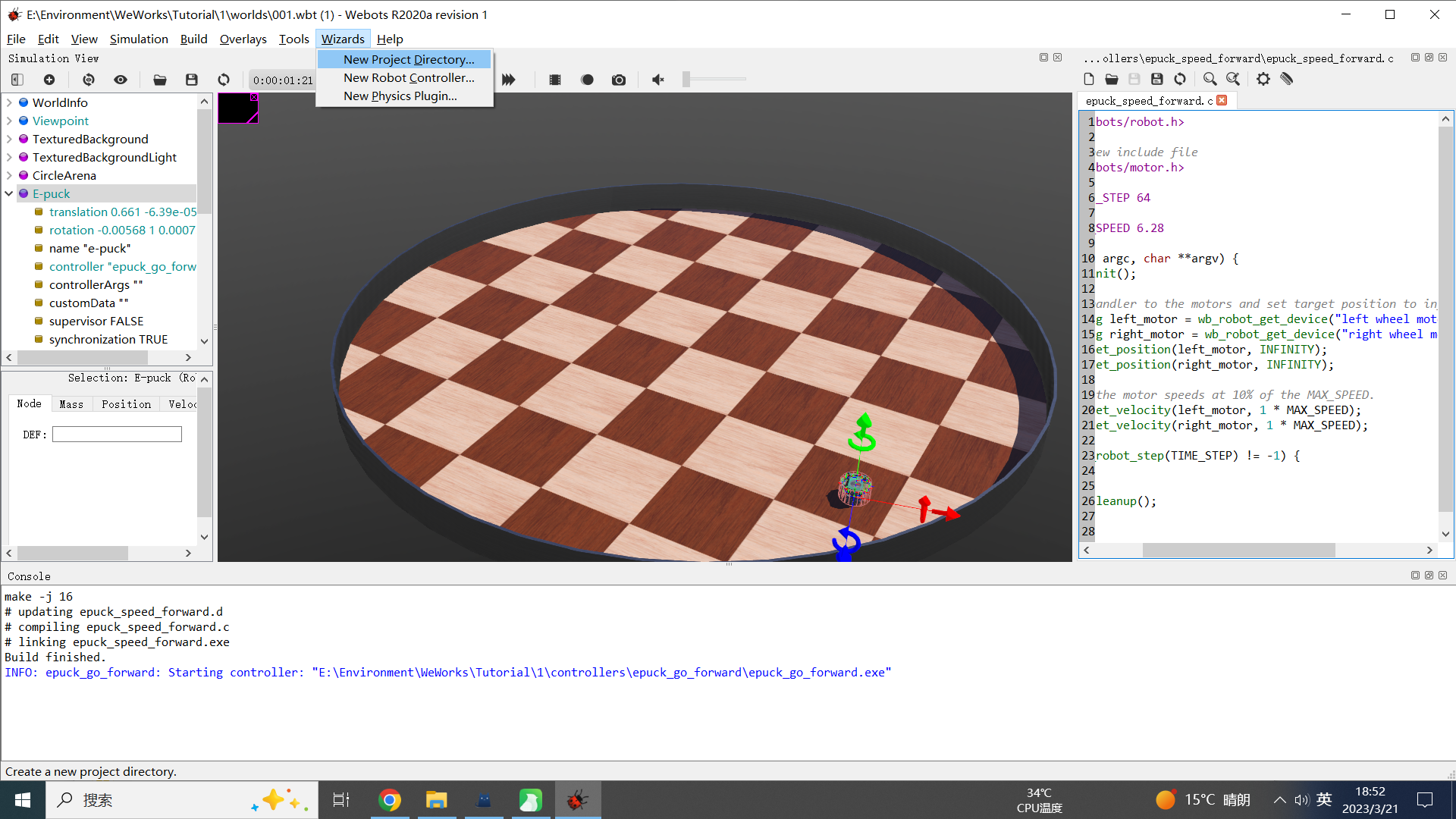Click the DEF name input field
The image size is (1456, 819).
pos(117,435)
